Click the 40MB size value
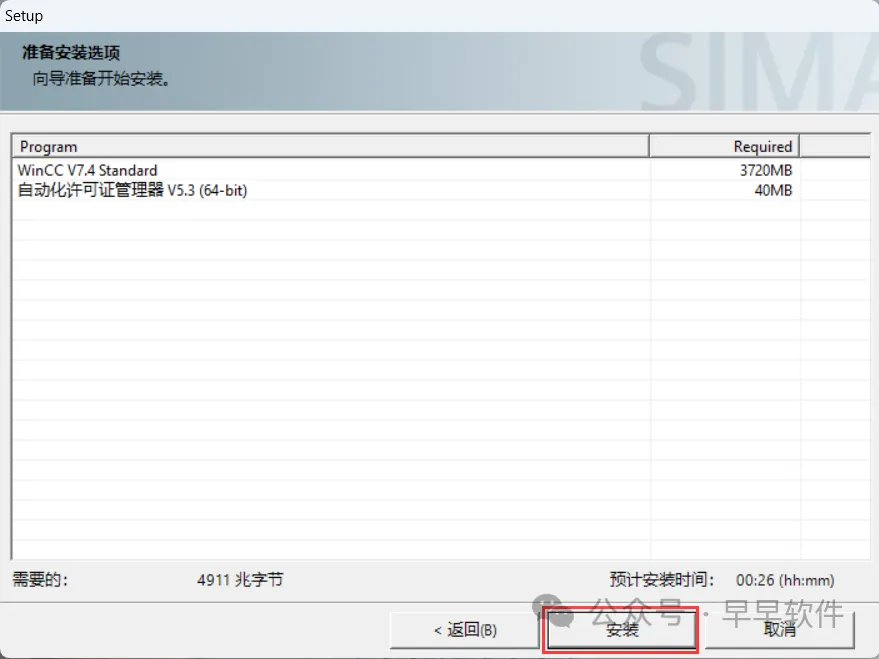The height and width of the screenshot is (659, 879). [x=773, y=191]
